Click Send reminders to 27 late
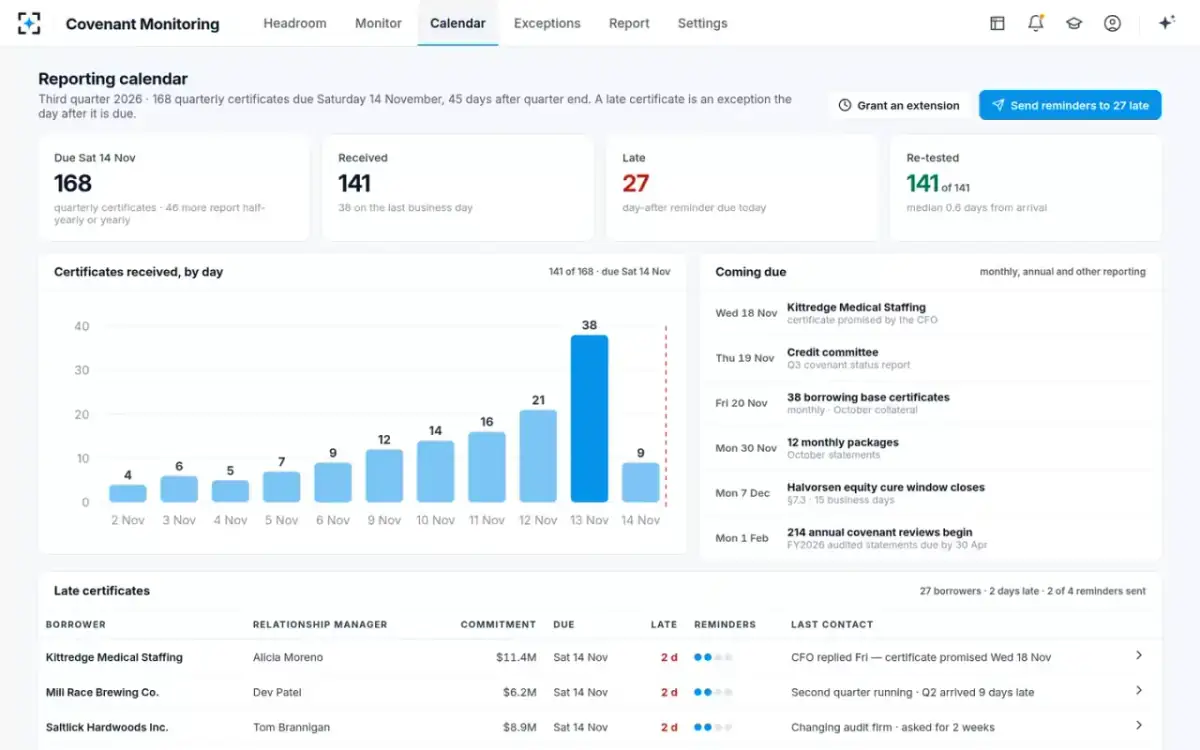 (1070, 105)
